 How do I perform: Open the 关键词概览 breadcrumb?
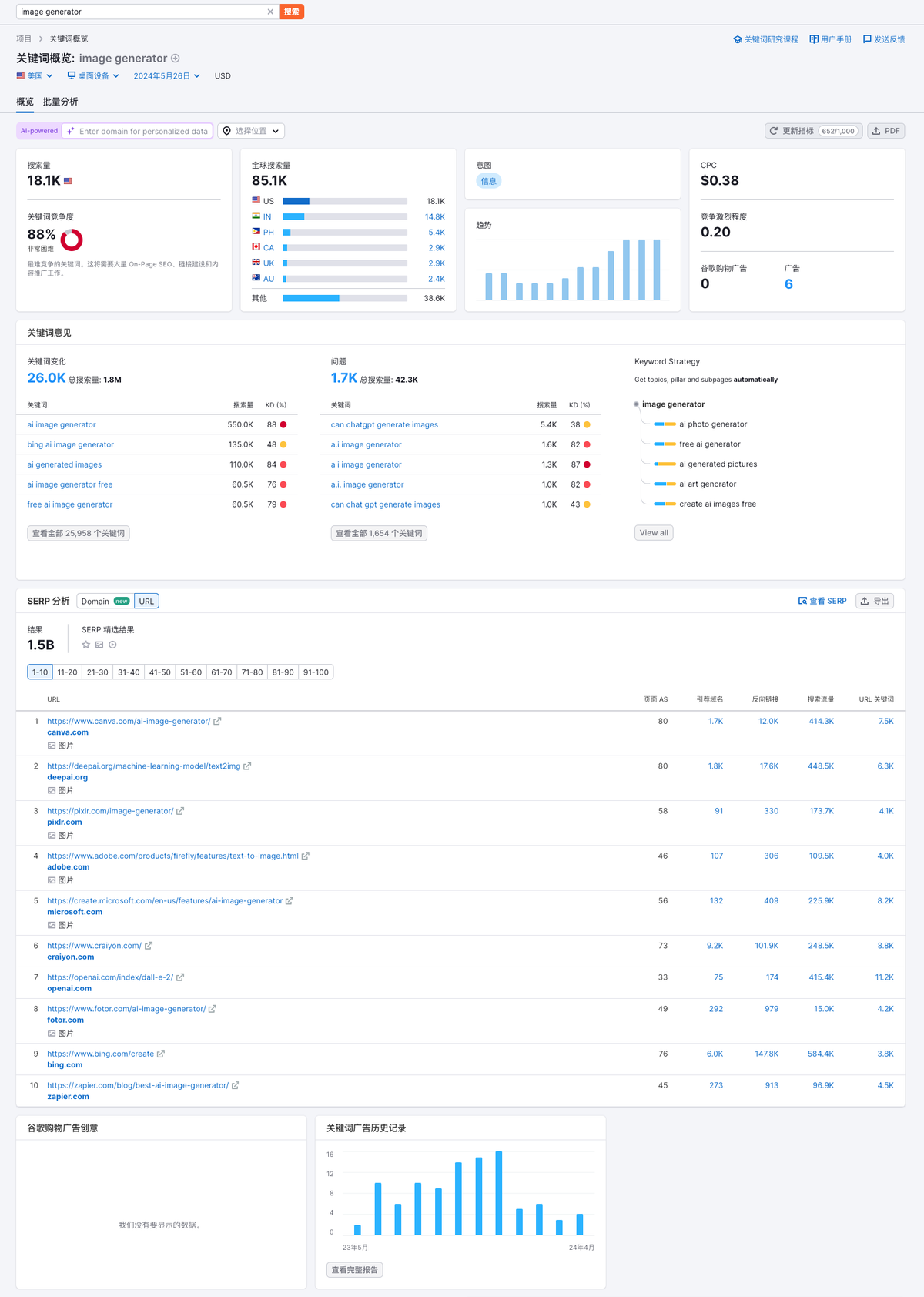click(x=69, y=39)
